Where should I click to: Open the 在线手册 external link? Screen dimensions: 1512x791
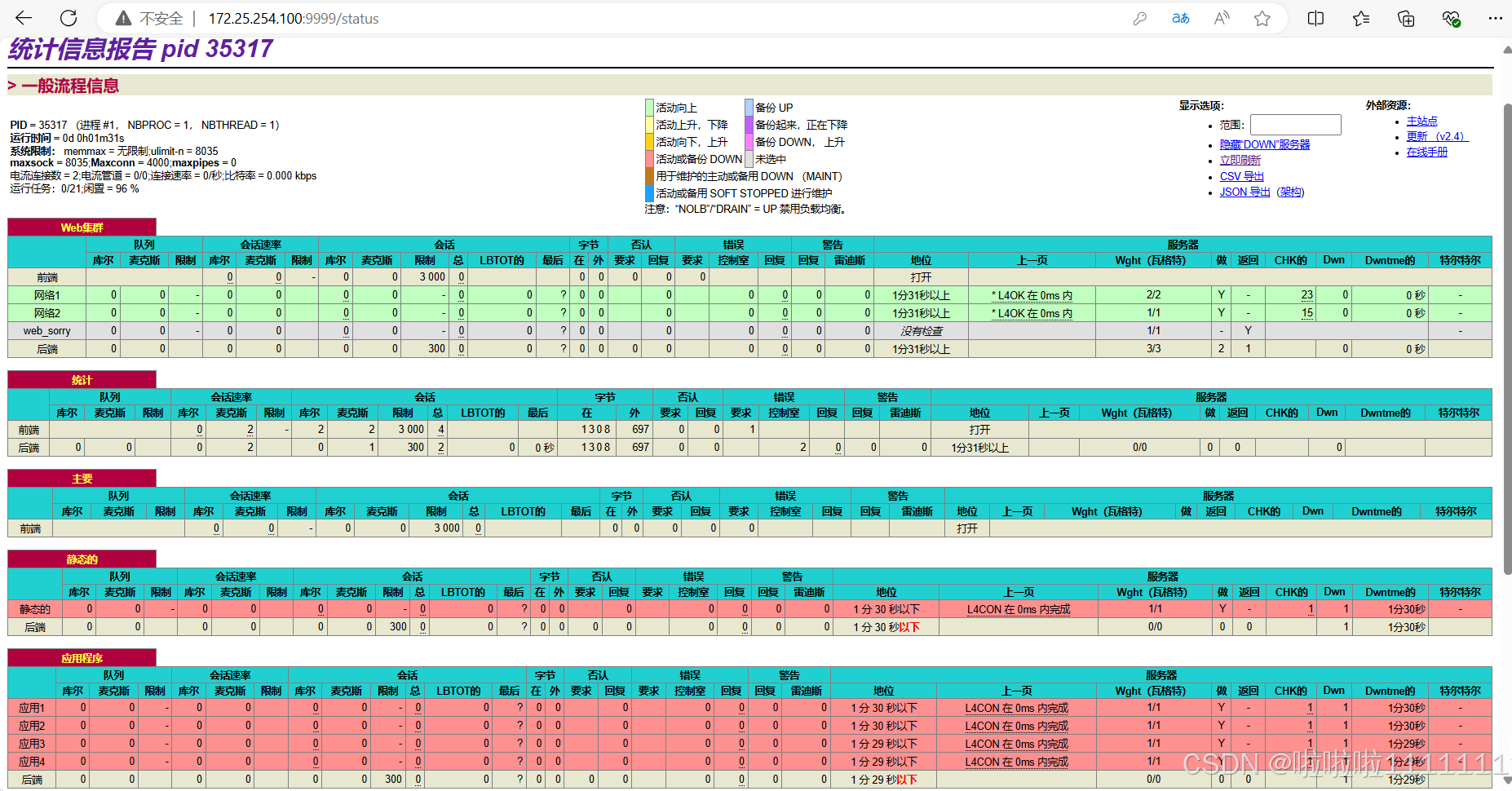point(1426,152)
